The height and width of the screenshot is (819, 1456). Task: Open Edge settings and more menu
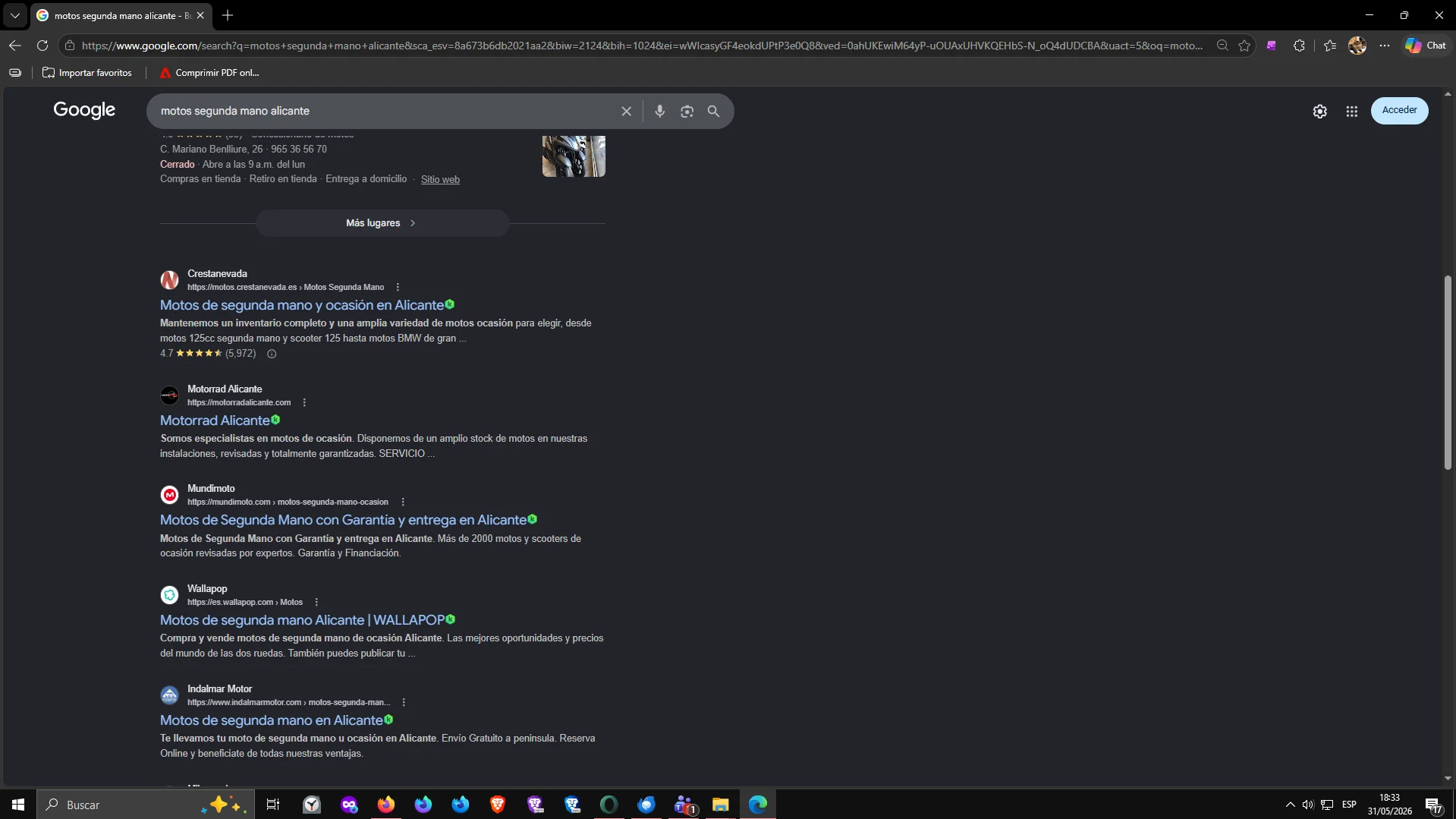[x=1385, y=46]
